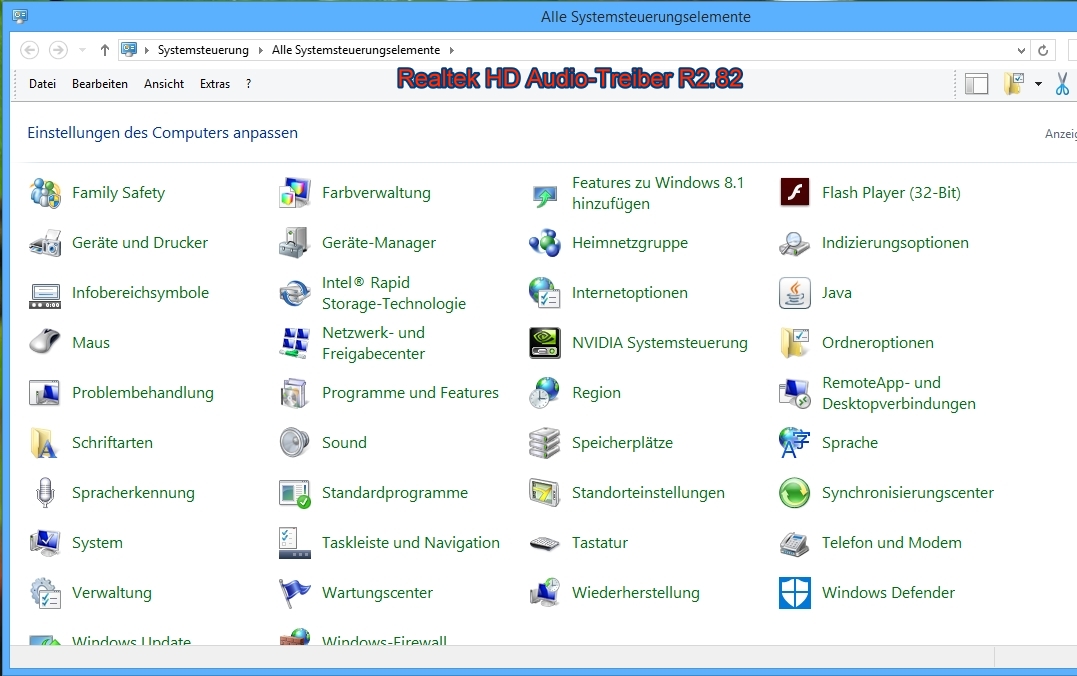1077x676 pixels.
Task: Open the Features zu Windows 8.1 hinzufügen link
Action: point(658,193)
